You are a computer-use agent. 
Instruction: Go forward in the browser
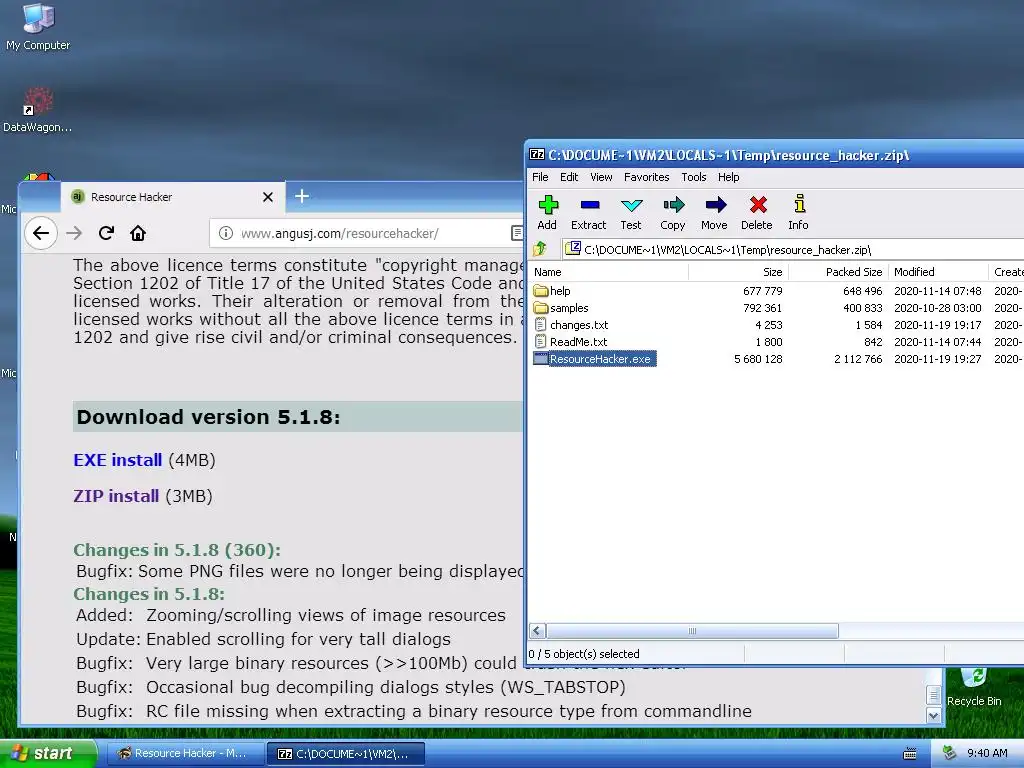click(74, 233)
